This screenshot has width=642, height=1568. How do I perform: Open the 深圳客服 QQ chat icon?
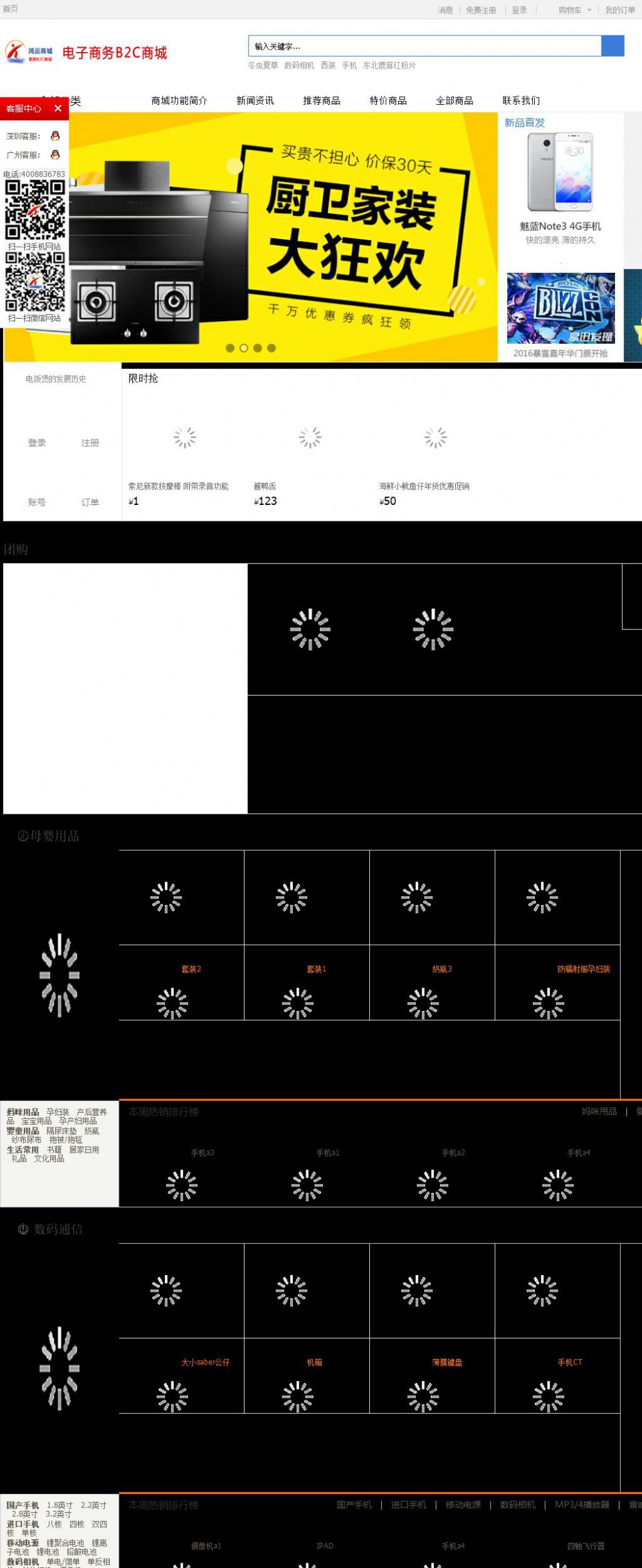pyautogui.click(x=55, y=136)
